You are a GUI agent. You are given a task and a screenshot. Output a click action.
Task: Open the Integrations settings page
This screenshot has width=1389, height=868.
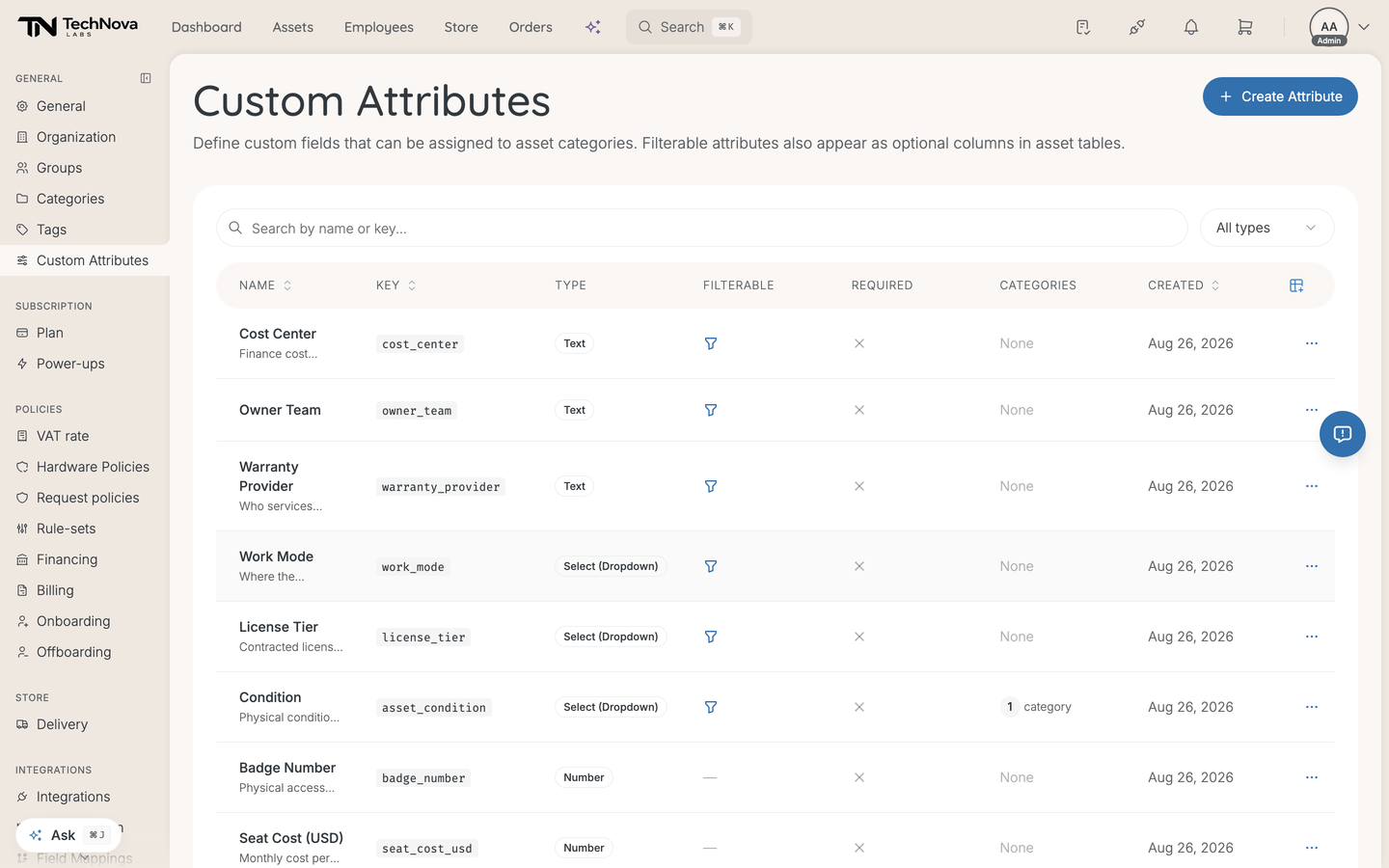point(85,797)
